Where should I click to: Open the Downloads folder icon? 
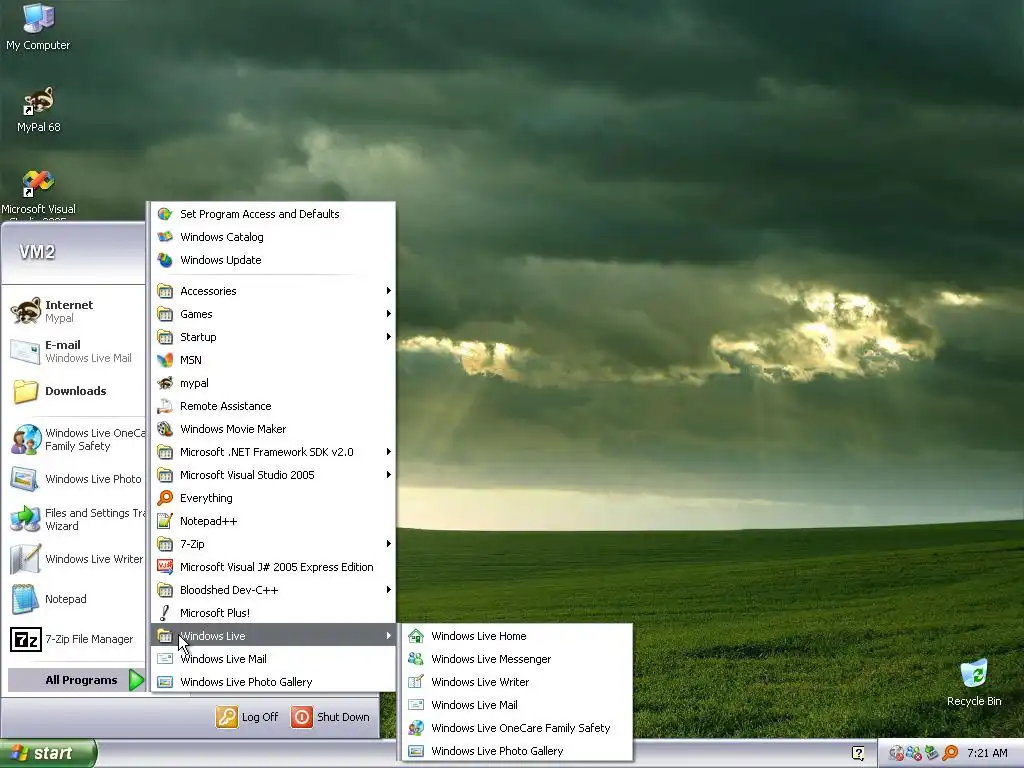click(x=25, y=391)
